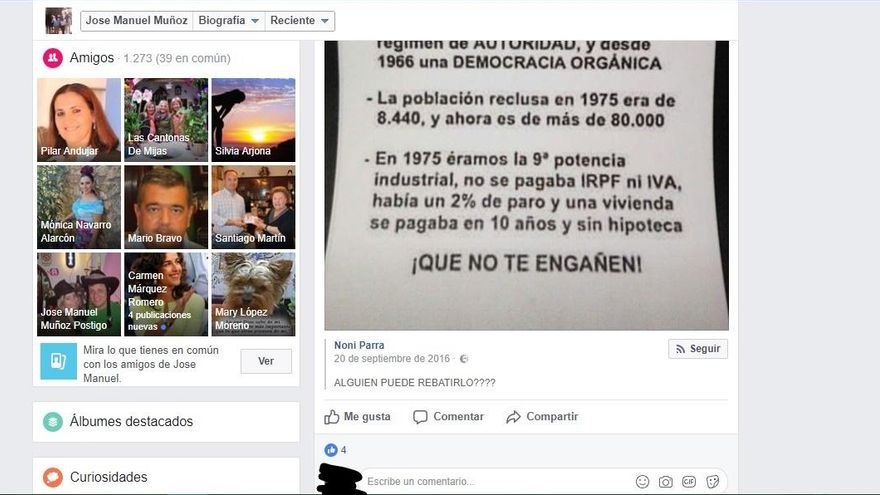Click the blue like reaction count
The image size is (880, 495).
pyautogui.click(x=336, y=450)
